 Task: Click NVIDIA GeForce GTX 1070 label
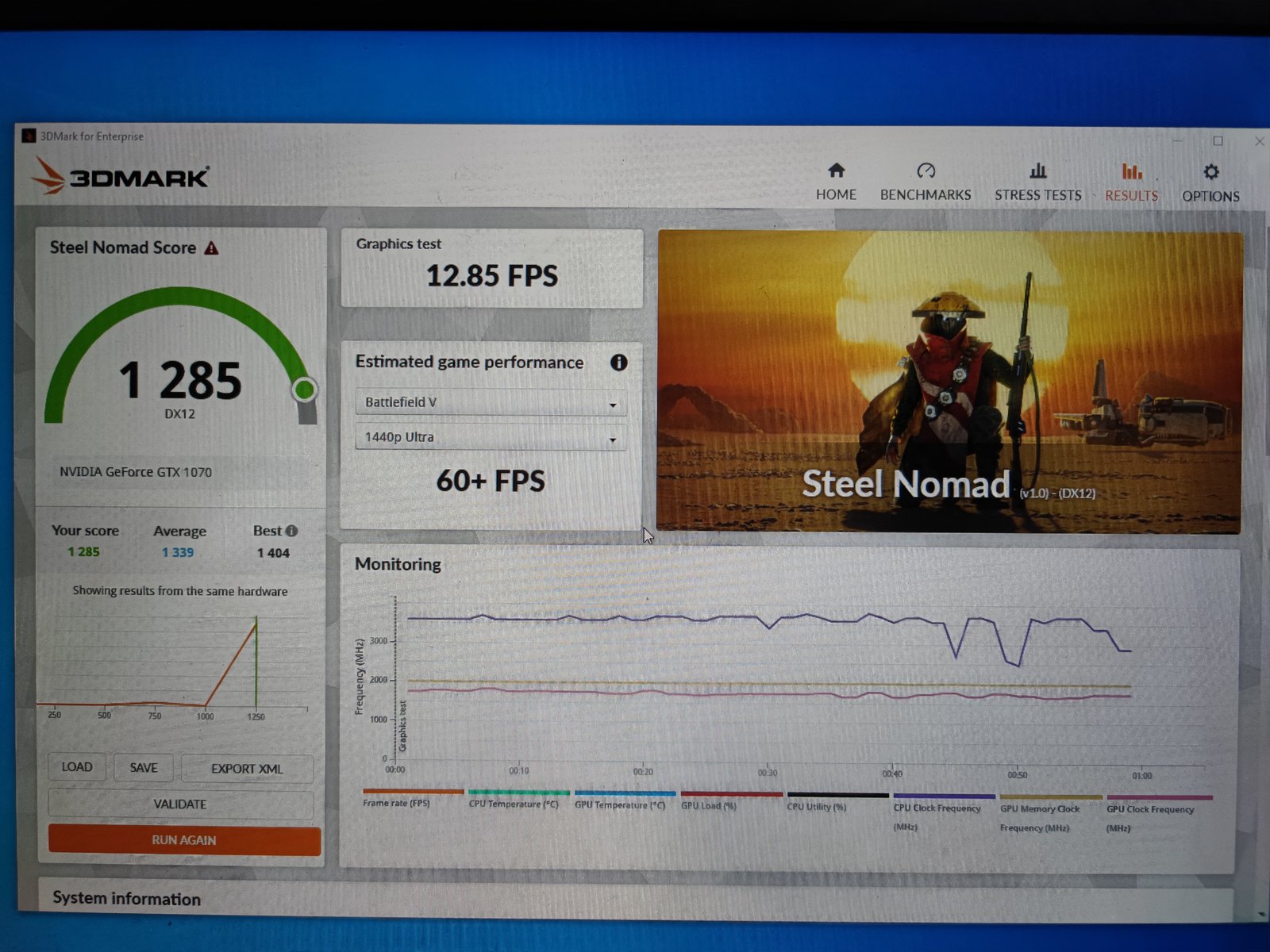[x=136, y=472]
